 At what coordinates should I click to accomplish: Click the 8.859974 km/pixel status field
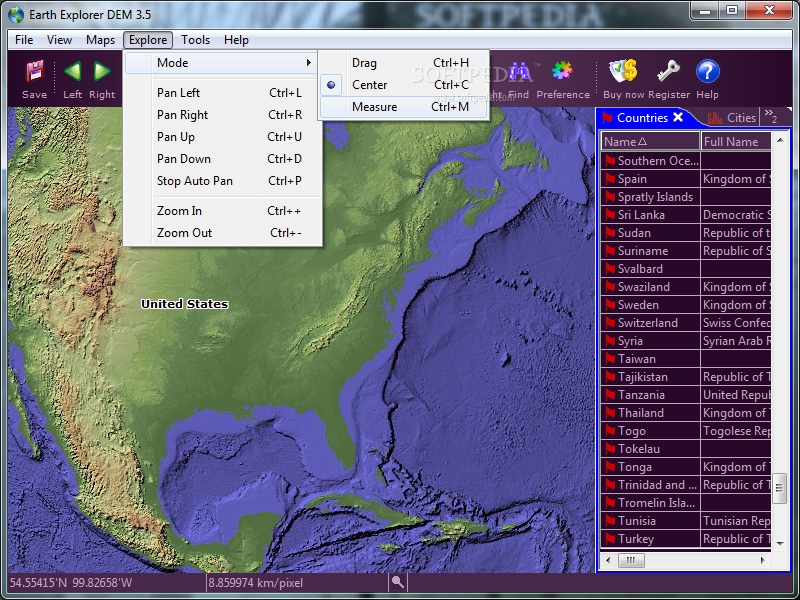(296, 583)
